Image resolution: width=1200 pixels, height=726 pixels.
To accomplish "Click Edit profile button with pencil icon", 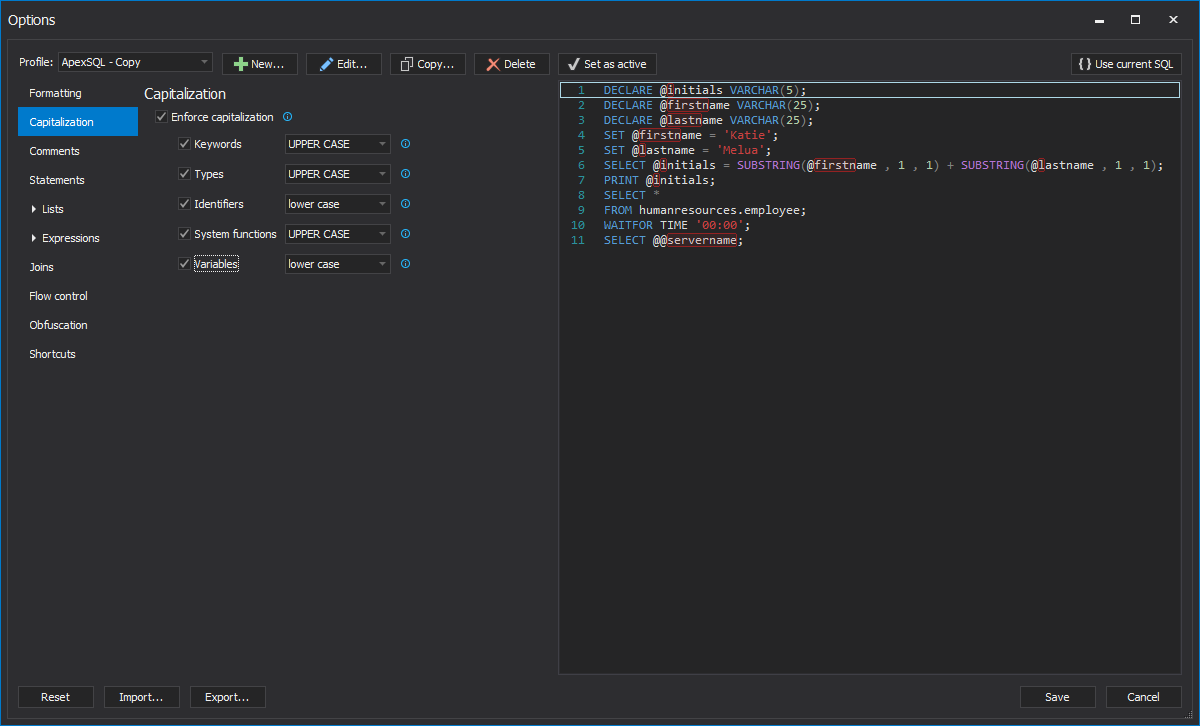I will click(344, 64).
